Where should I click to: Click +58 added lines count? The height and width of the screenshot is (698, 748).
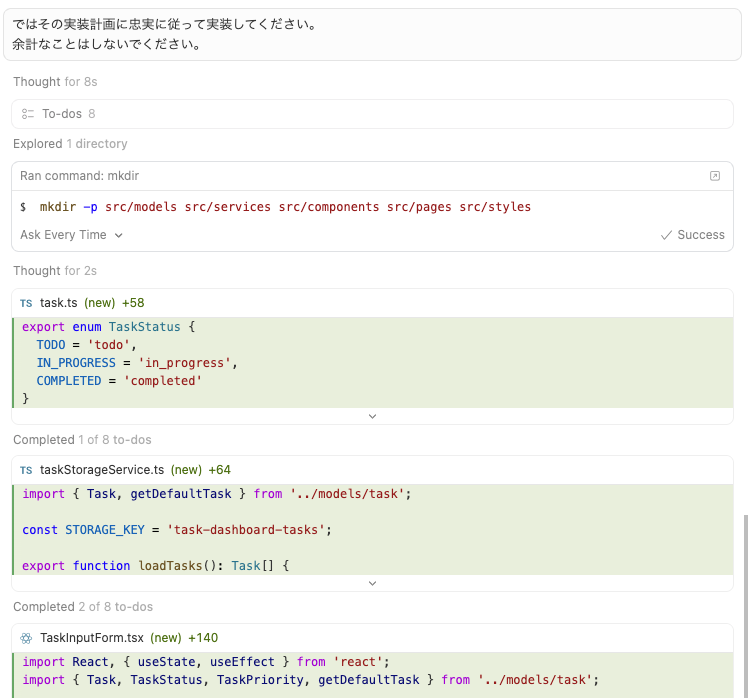point(133,303)
